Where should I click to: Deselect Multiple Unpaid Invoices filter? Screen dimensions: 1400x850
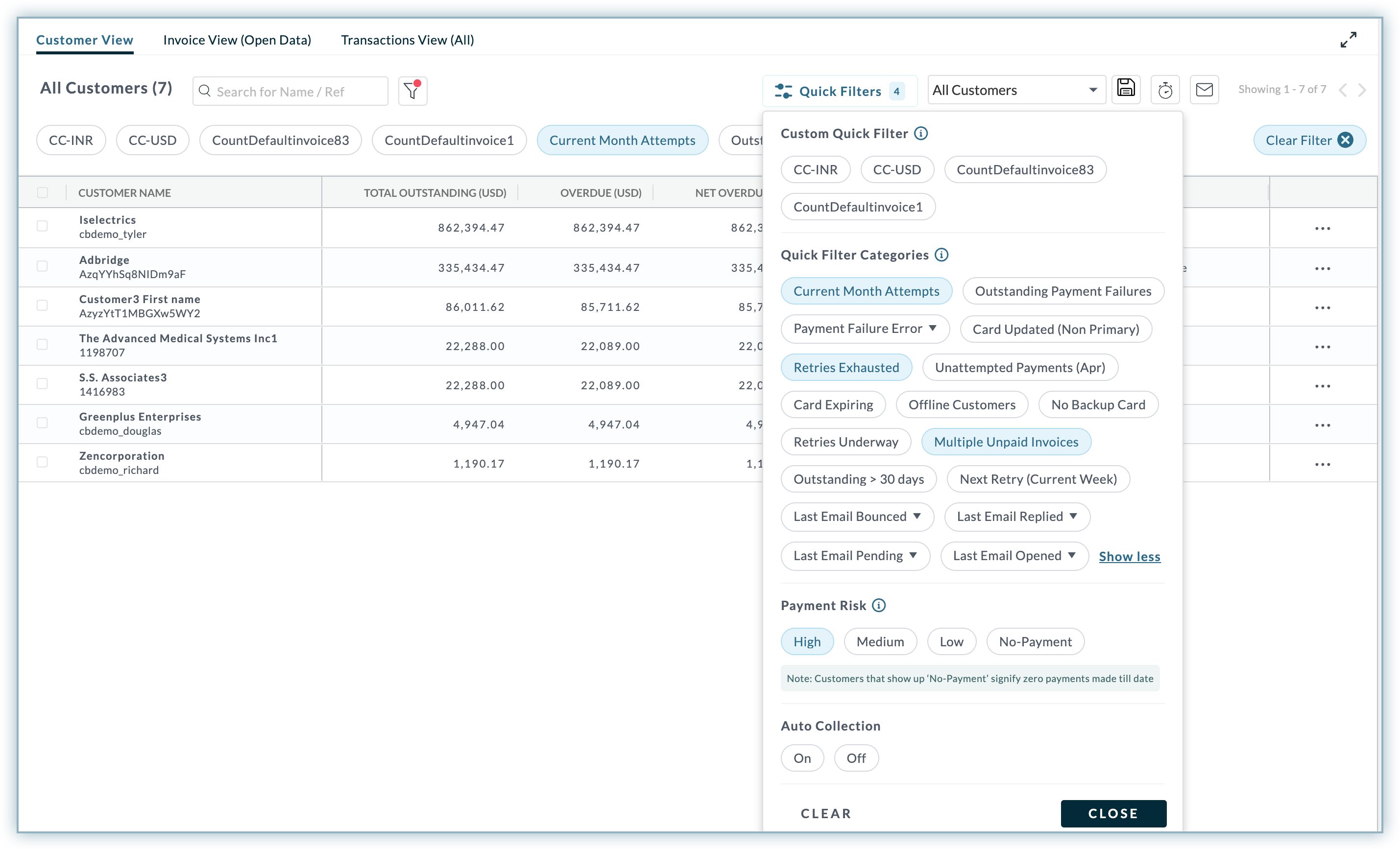(1006, 442)
